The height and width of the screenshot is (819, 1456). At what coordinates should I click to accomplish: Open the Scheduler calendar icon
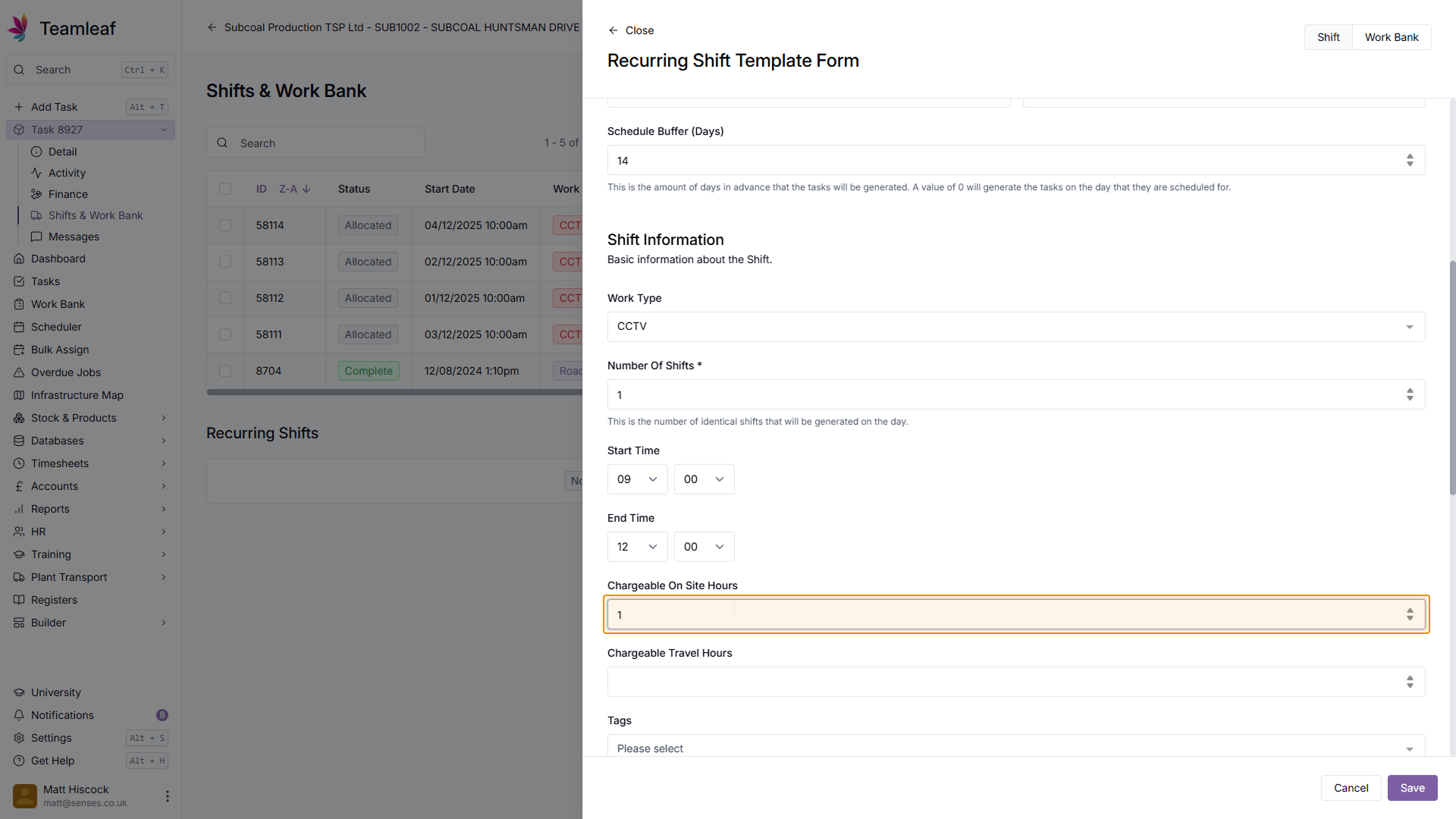tap(19, 327)
